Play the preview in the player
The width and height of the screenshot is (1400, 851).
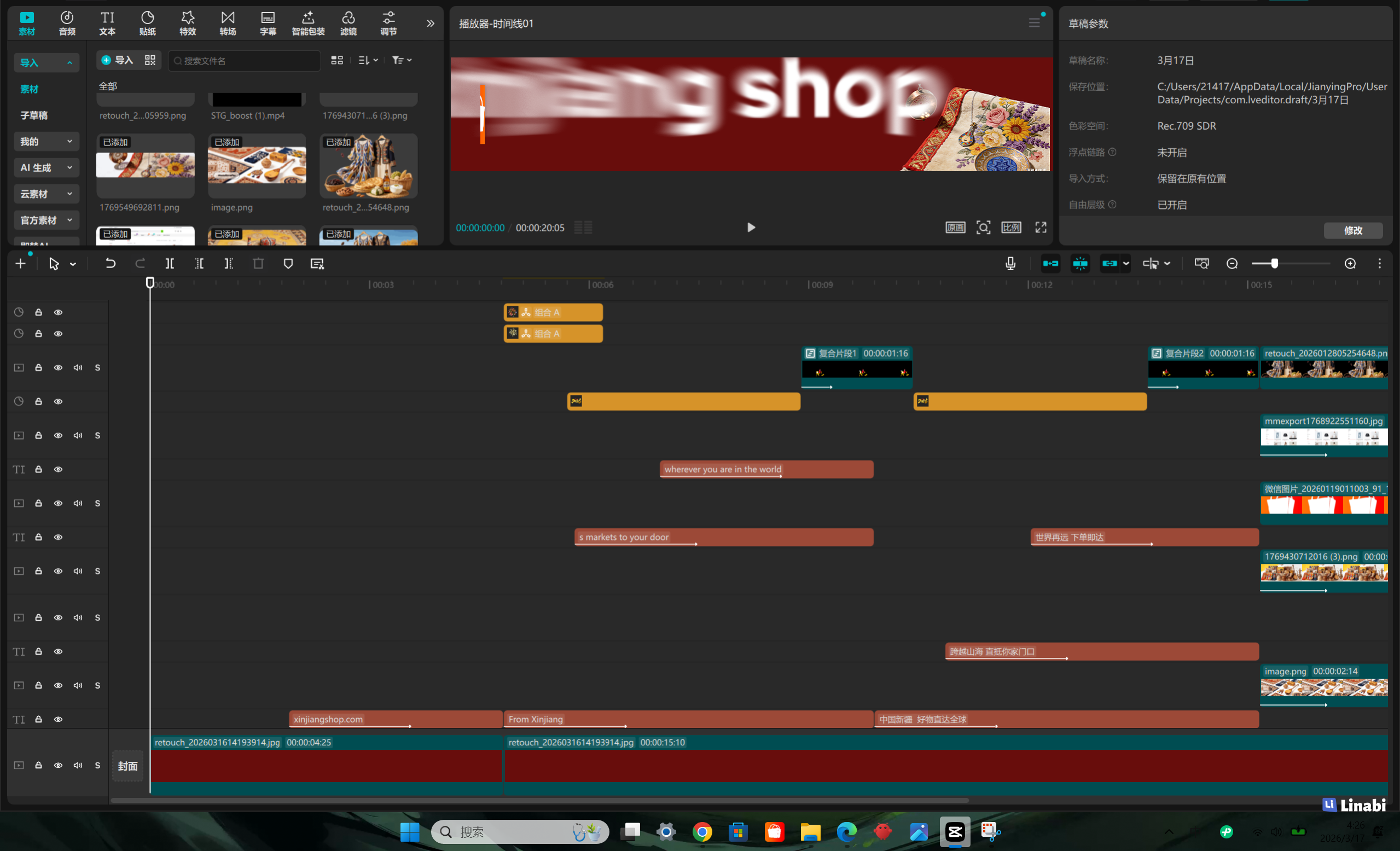pyautogui.click(x=751, y=228)
